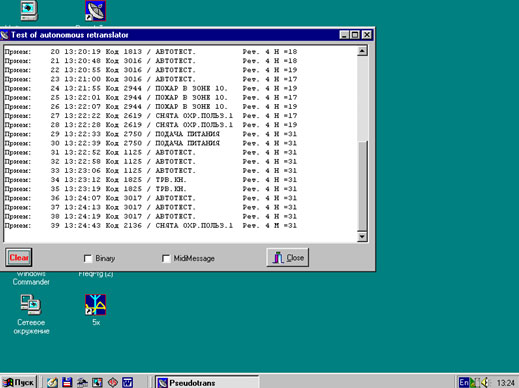The image size is (519, 388).
Task: Enable the Binary checkbox
Action: coord(88,258)
